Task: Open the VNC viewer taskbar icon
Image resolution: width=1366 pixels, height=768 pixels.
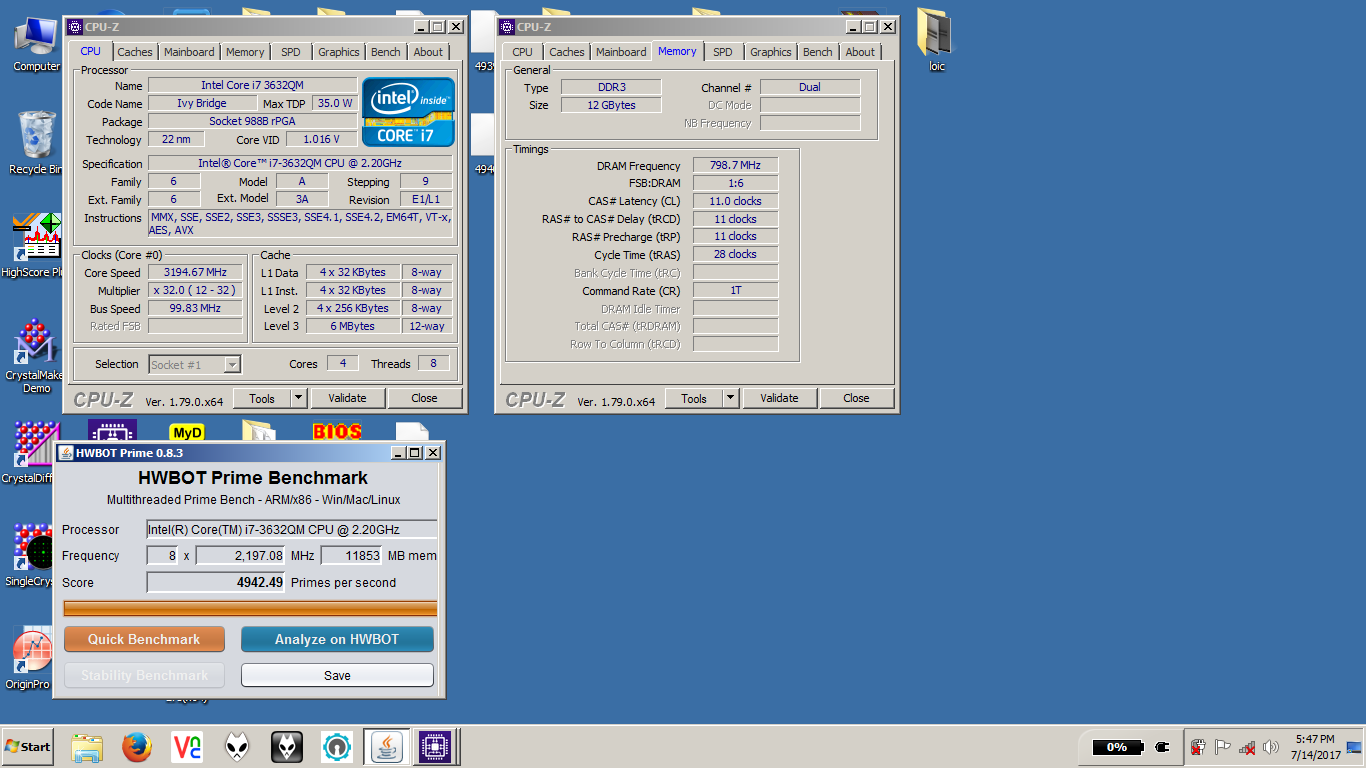Action: (187, 747)
